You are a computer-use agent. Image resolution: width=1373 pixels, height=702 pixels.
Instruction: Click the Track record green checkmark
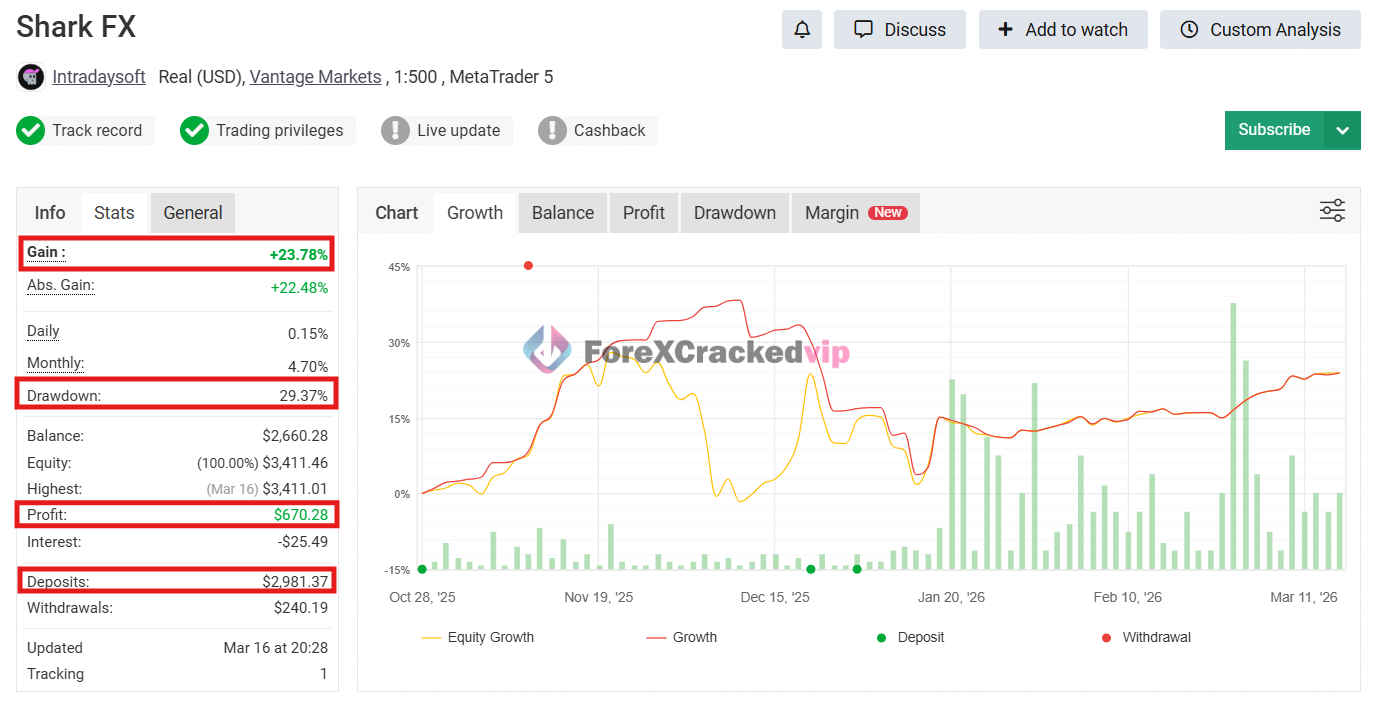pos(31,130)
